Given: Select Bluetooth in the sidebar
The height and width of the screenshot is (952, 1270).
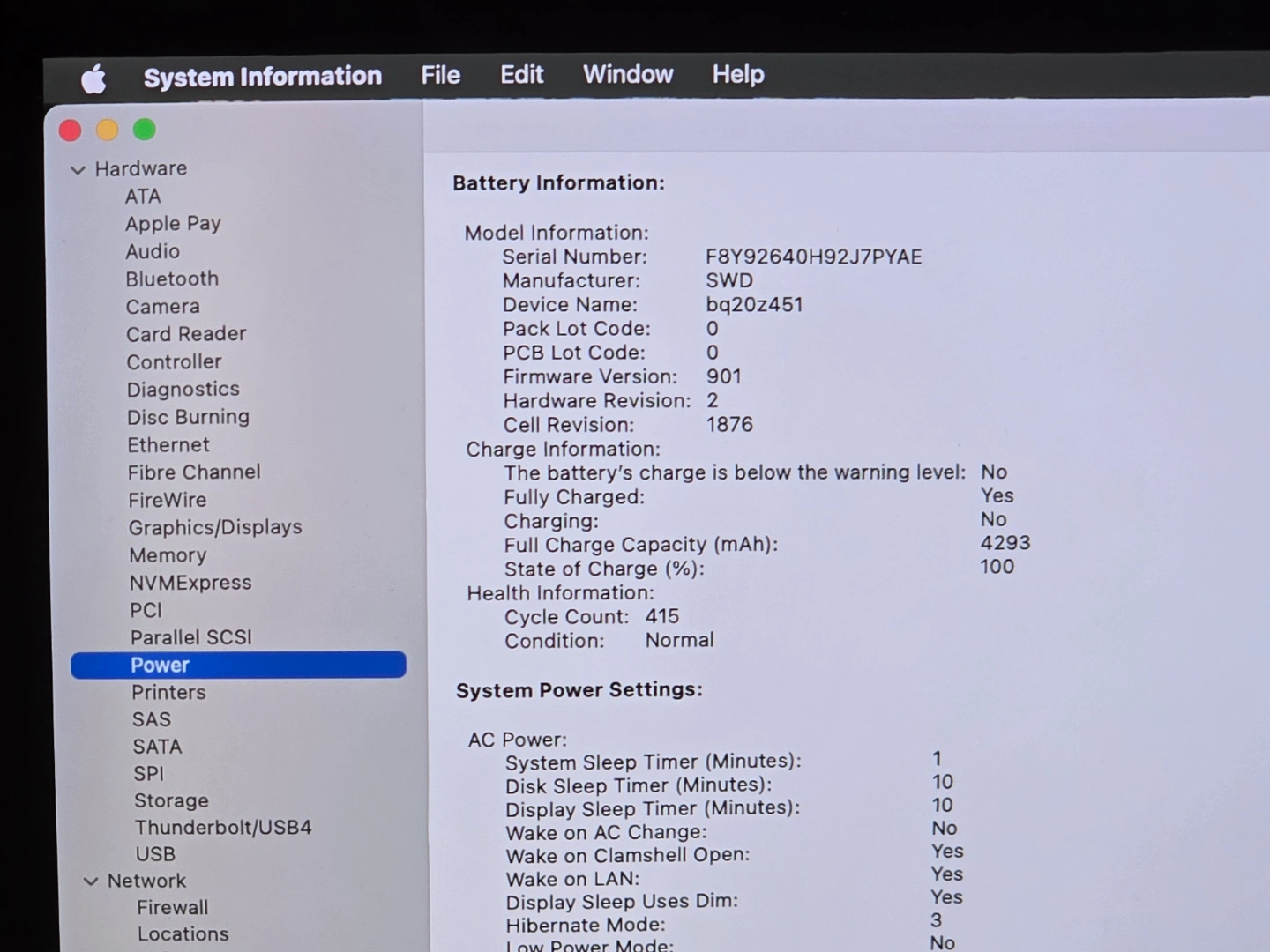Looking at the screenshot, I should pos(172,279).
